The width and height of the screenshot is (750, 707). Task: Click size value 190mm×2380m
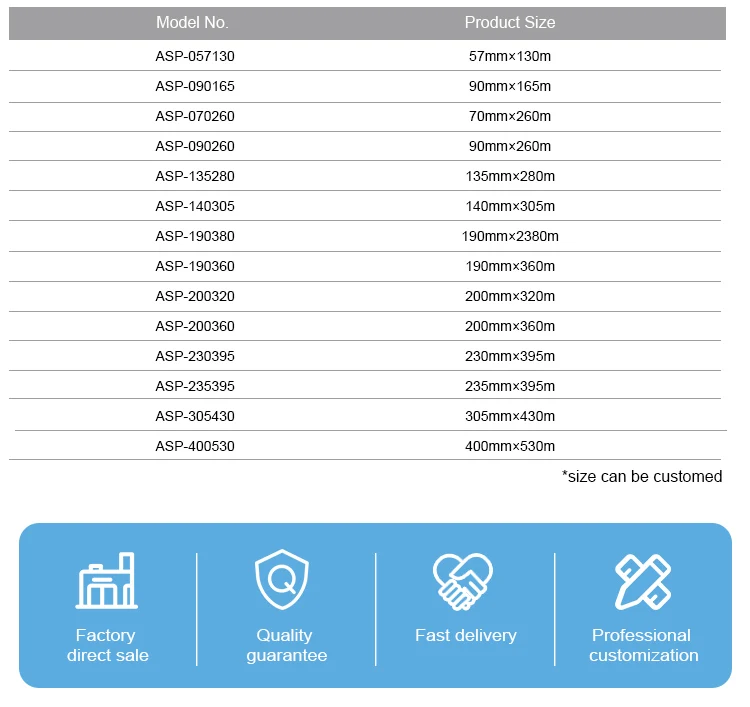[510, 236]
